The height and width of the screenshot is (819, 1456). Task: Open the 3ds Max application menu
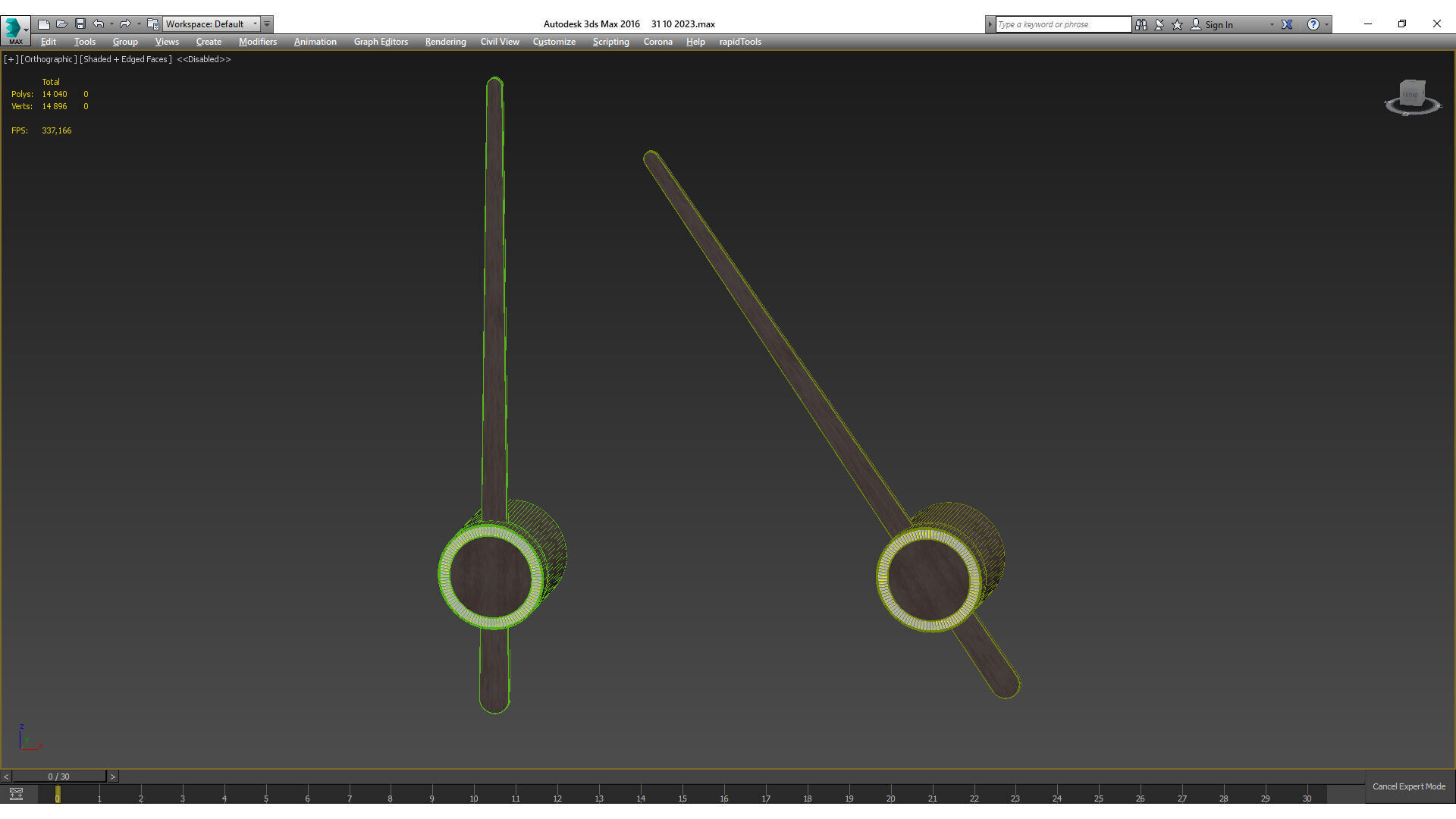(14, 29)
